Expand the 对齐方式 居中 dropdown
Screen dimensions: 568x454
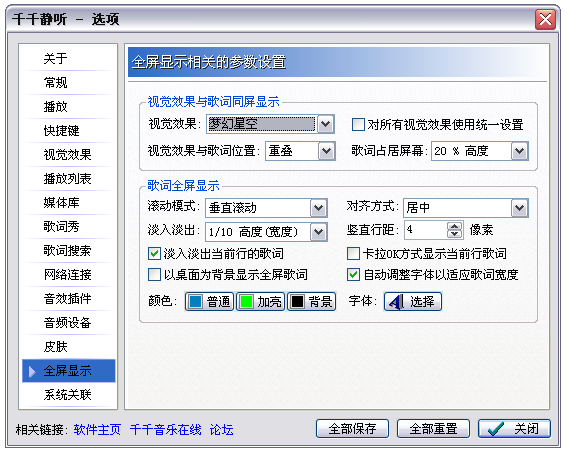coord(519,208)
